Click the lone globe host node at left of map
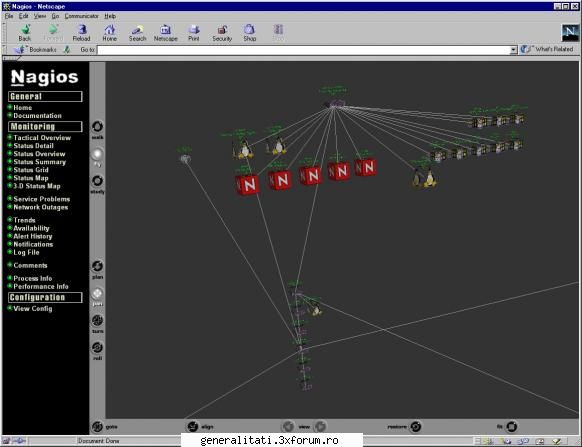Viewport: 582px width, 447px height. pos(185,159)
